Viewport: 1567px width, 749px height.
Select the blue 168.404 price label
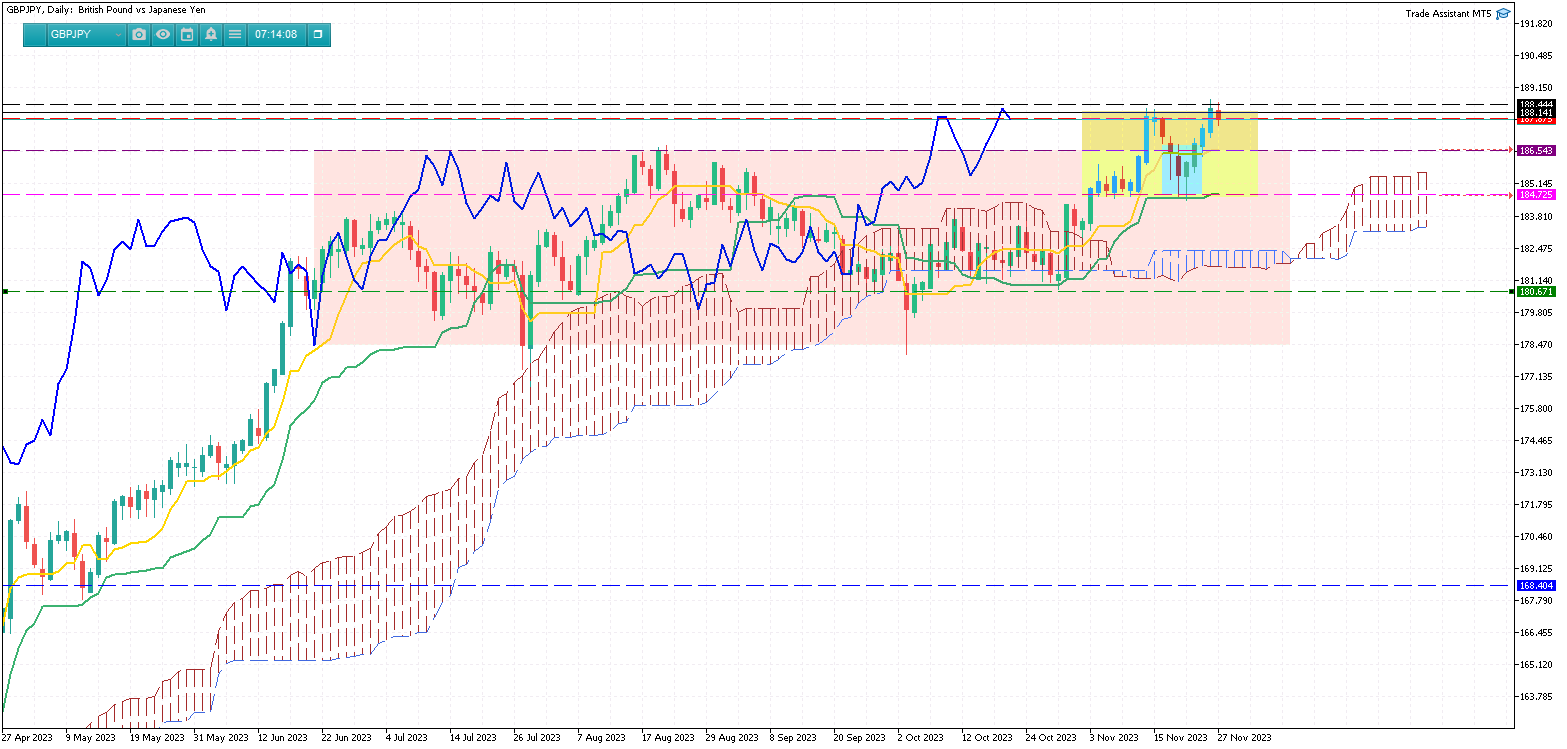pos(1536,586)
